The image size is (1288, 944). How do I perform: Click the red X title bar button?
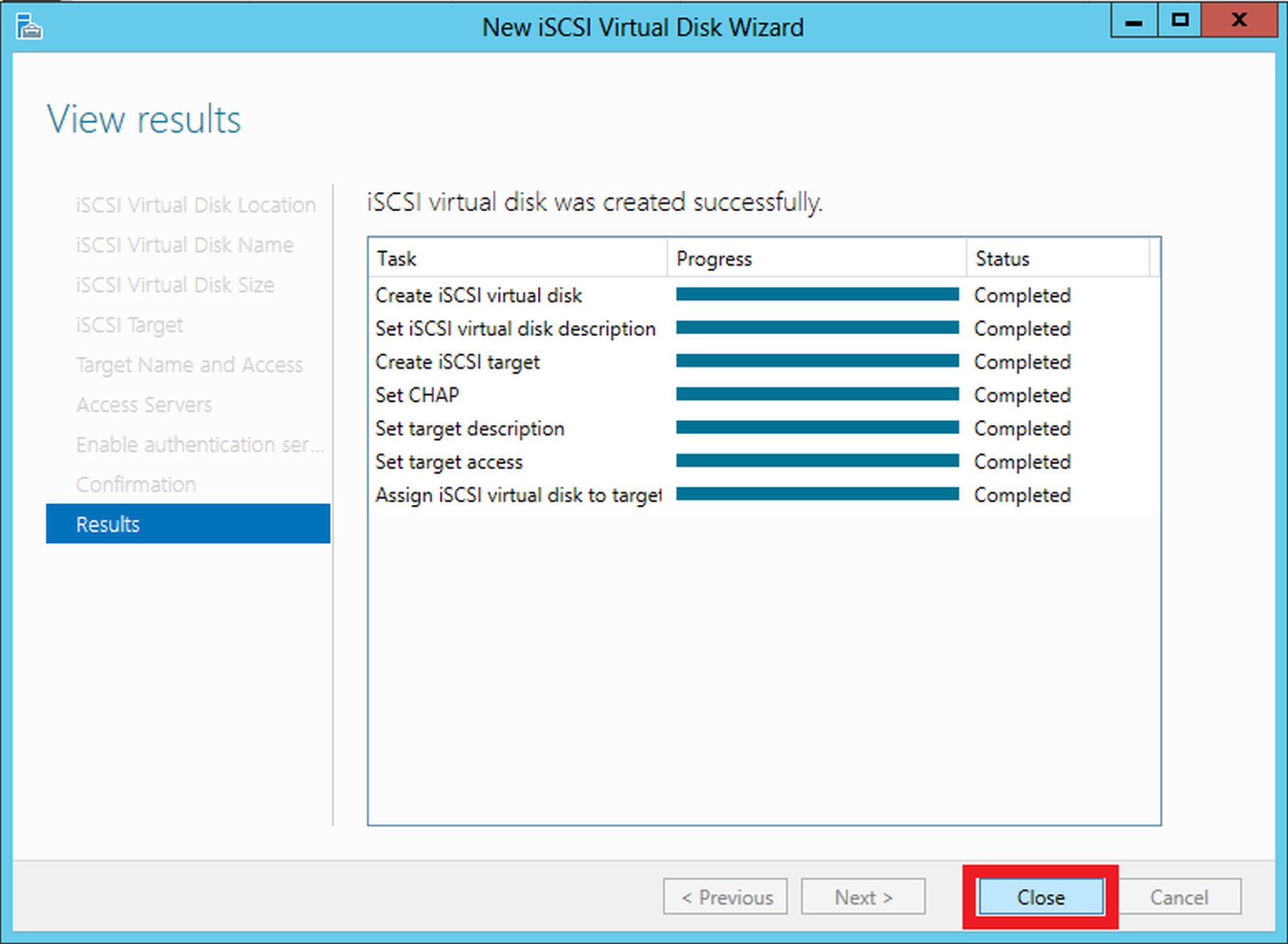pos(1238,21)
